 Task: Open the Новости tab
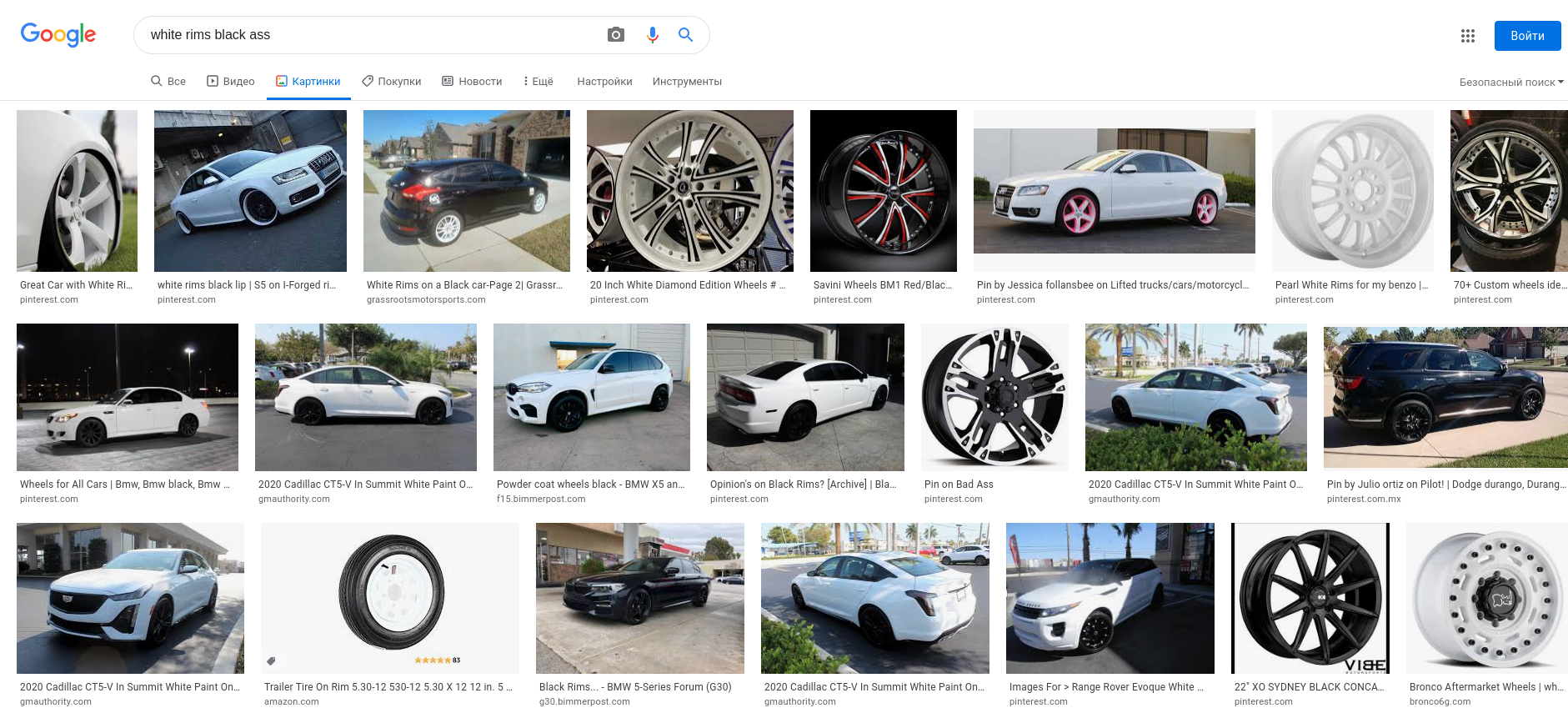pos(472,82)
